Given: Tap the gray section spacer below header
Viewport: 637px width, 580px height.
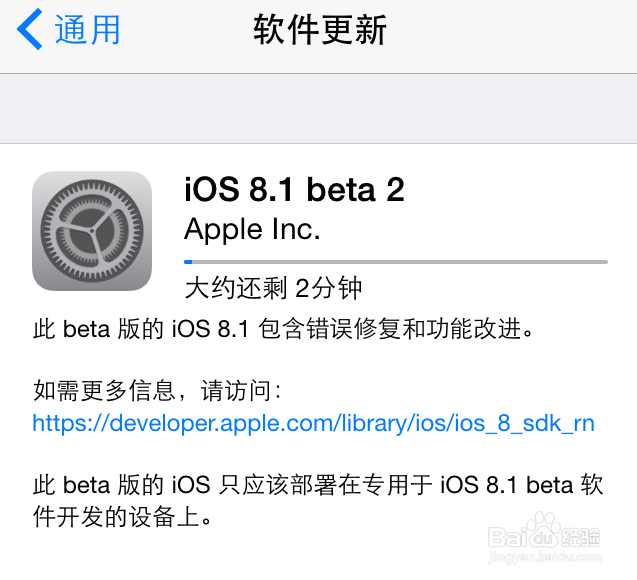Looking at the screenshot, I should 318,108.
